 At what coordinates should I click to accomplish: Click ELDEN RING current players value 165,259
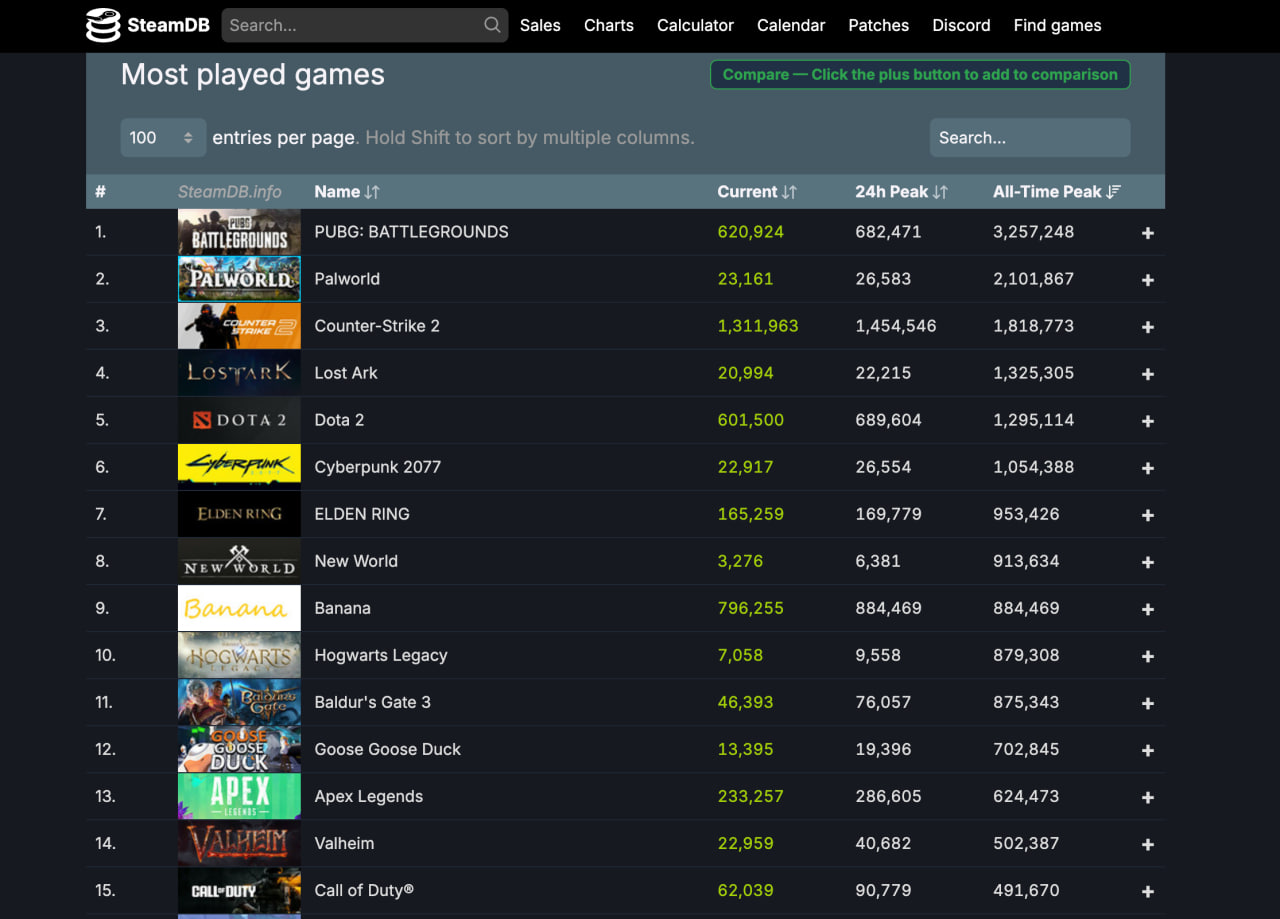coord(750,514)
